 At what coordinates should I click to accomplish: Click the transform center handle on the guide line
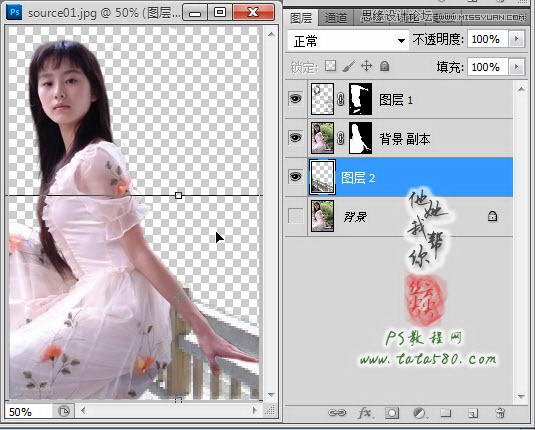click(178, 196)
